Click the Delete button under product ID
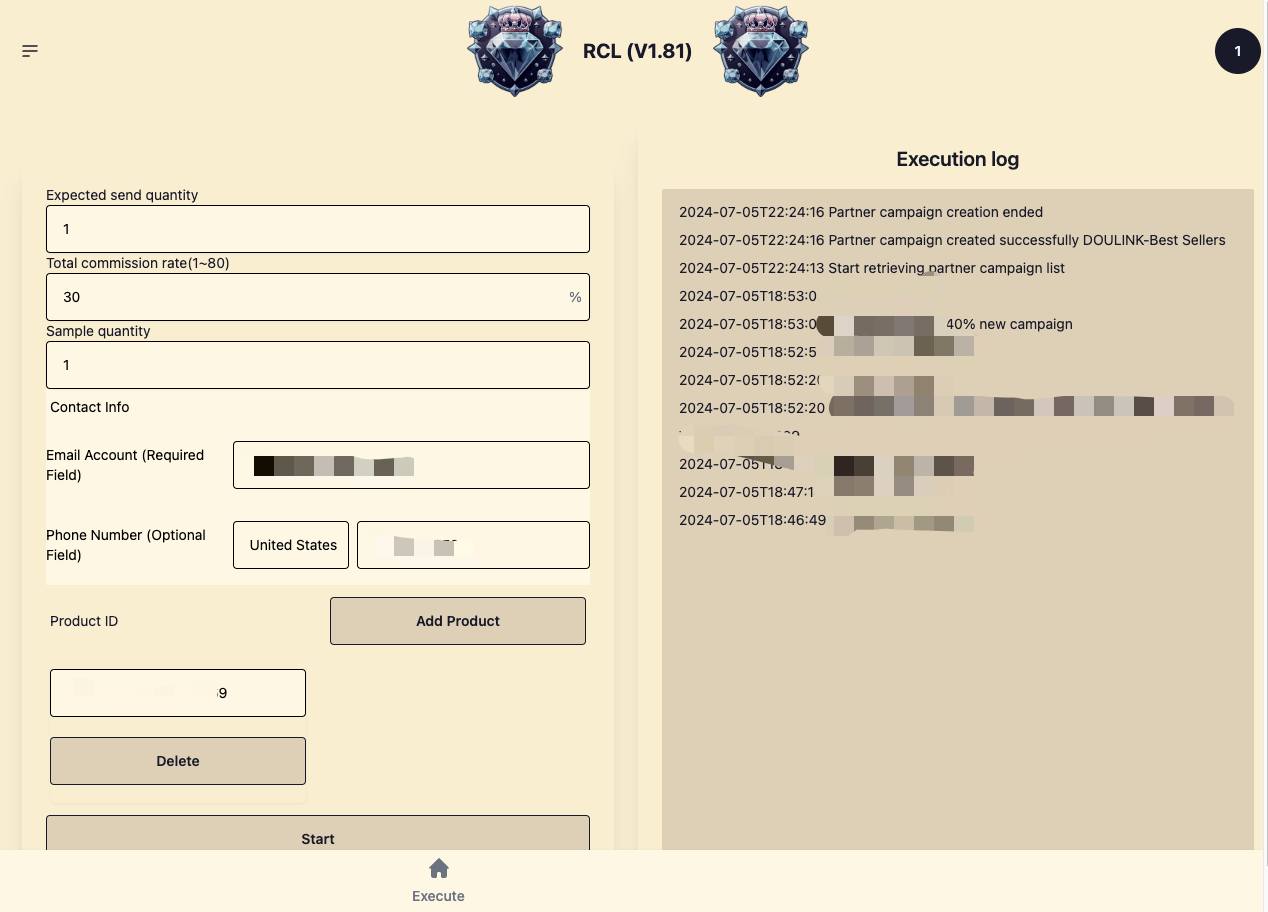1268x912 pixels. click(178, 761)
